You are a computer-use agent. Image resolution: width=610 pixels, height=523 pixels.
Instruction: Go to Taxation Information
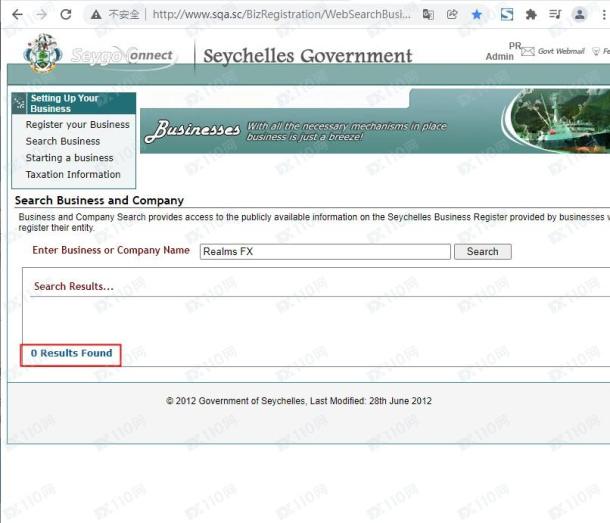pyautogui.click(x=73, y=174)
